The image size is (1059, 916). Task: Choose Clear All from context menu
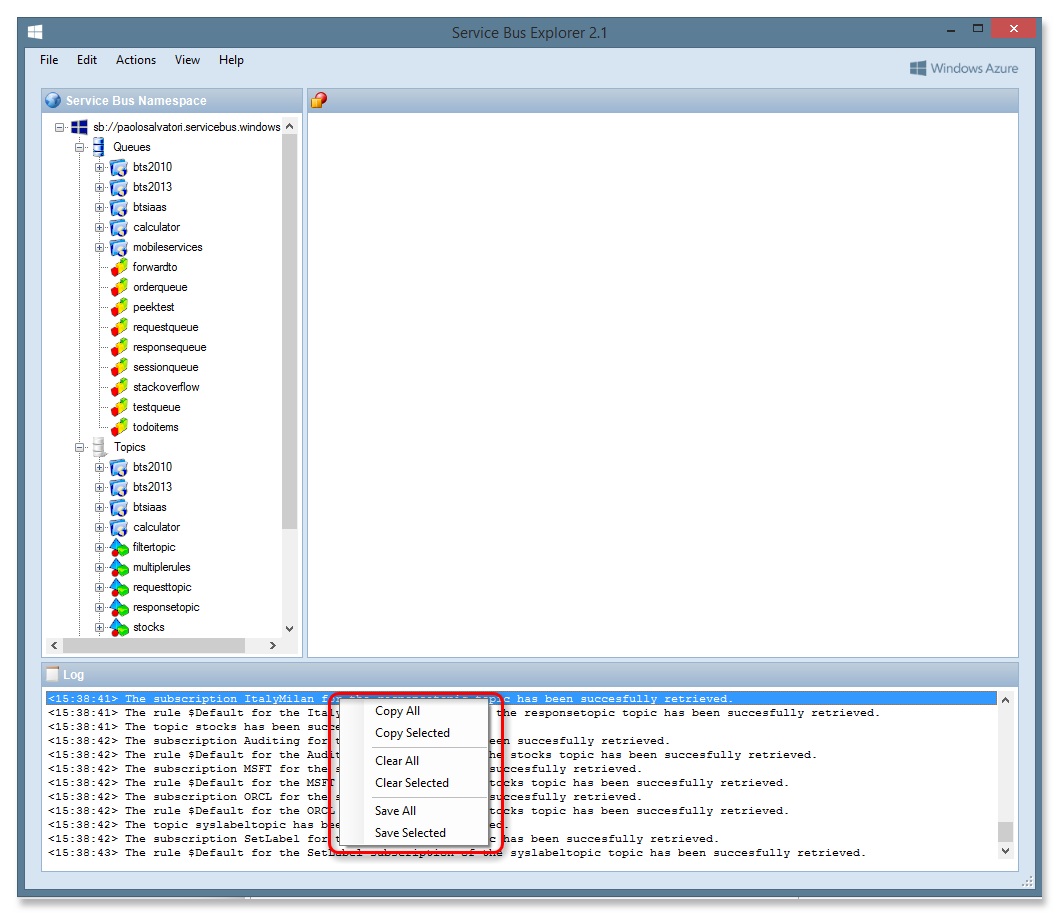pyautogui.click(x=413, y=761)
